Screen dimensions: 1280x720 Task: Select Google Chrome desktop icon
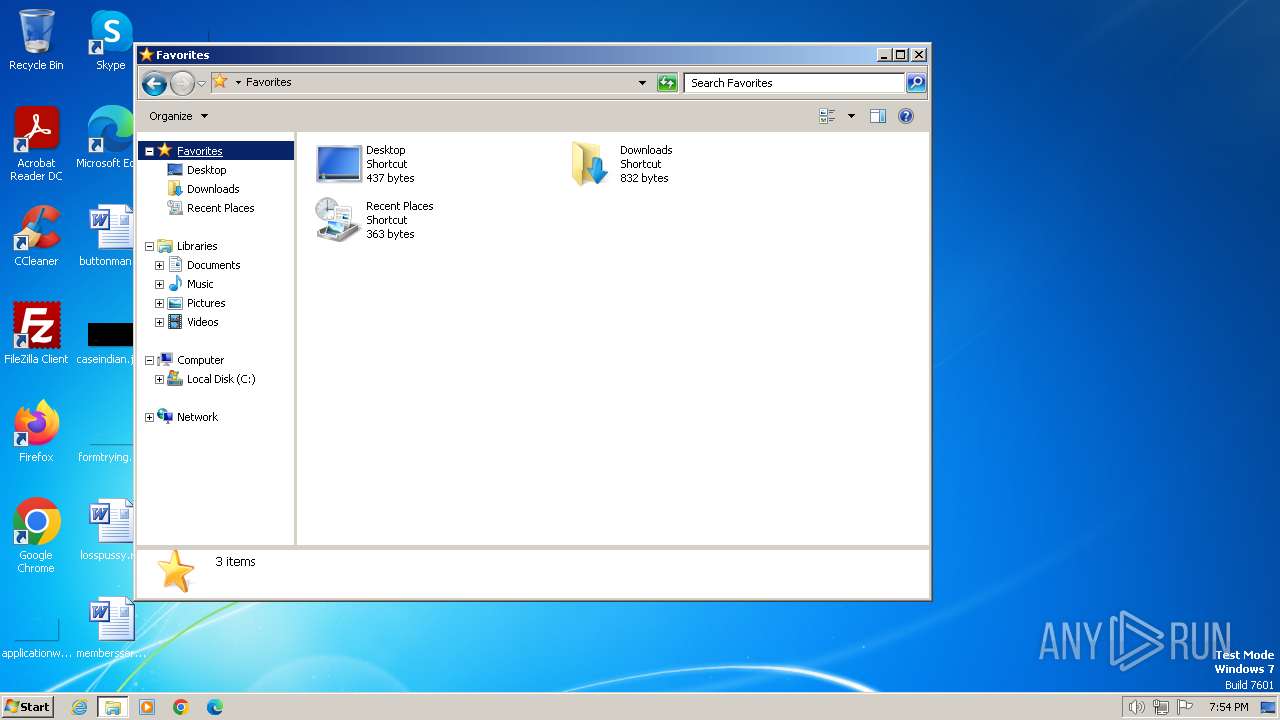pyautogui.click(x=36, y=536)
